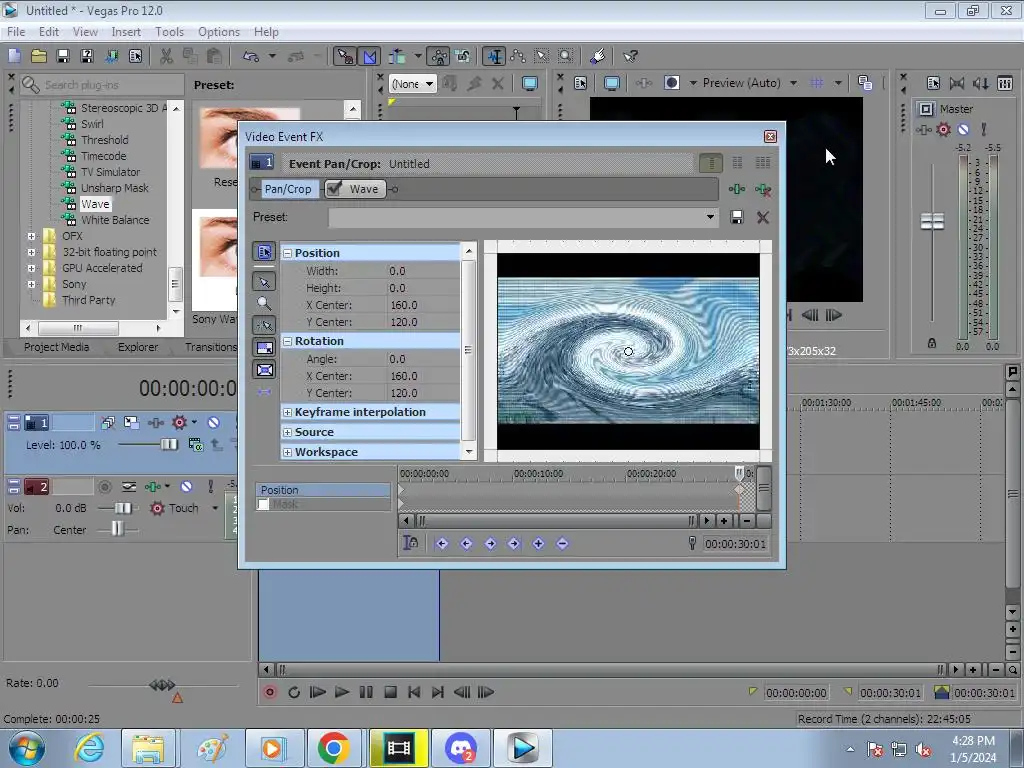Click Remove Selected Plug-In icon
Viewport: 1024px width, 768px height.
tap(762, 189)
